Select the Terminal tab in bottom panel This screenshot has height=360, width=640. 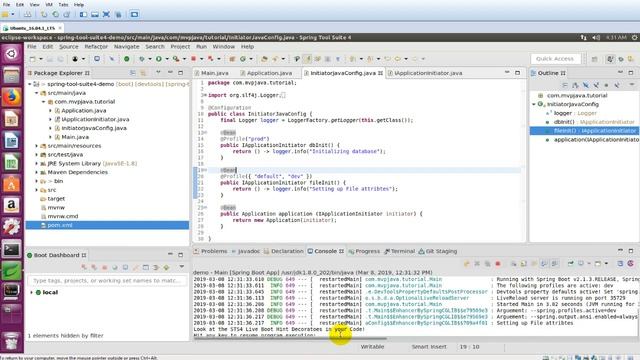pos(399,251)
